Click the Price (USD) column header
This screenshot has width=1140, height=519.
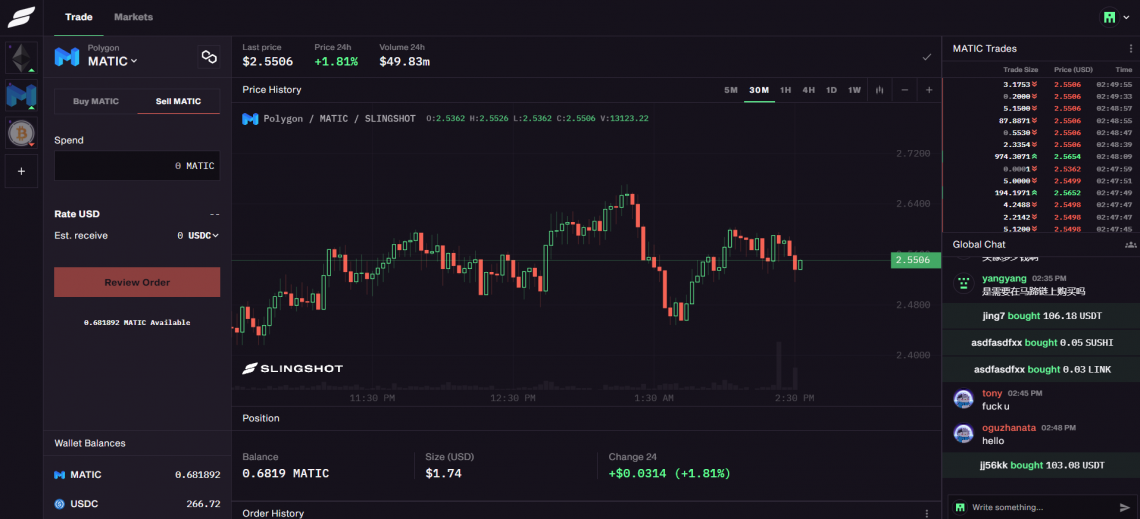tap(1073, 70)
